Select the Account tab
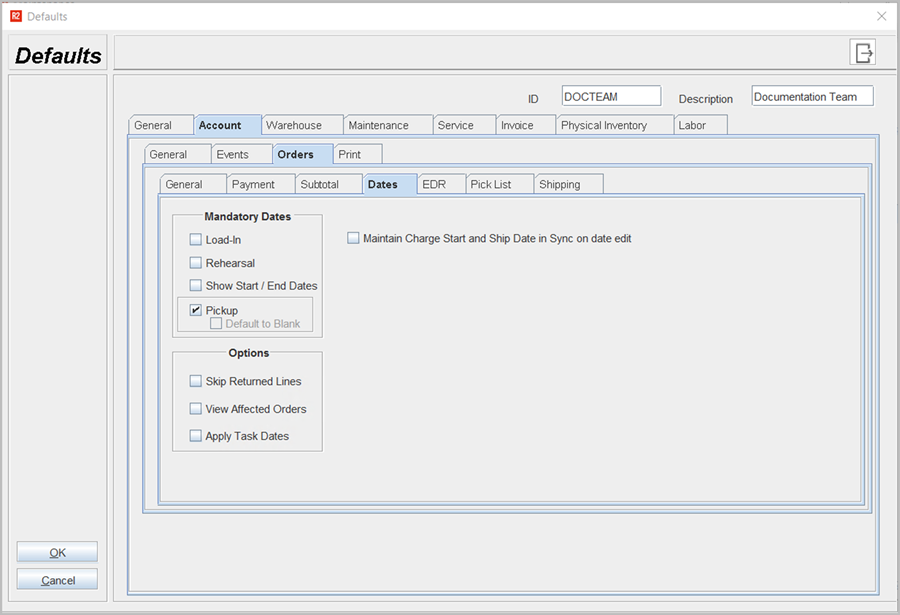The width and height of the screenshot is (900, 615). point(228,125)
